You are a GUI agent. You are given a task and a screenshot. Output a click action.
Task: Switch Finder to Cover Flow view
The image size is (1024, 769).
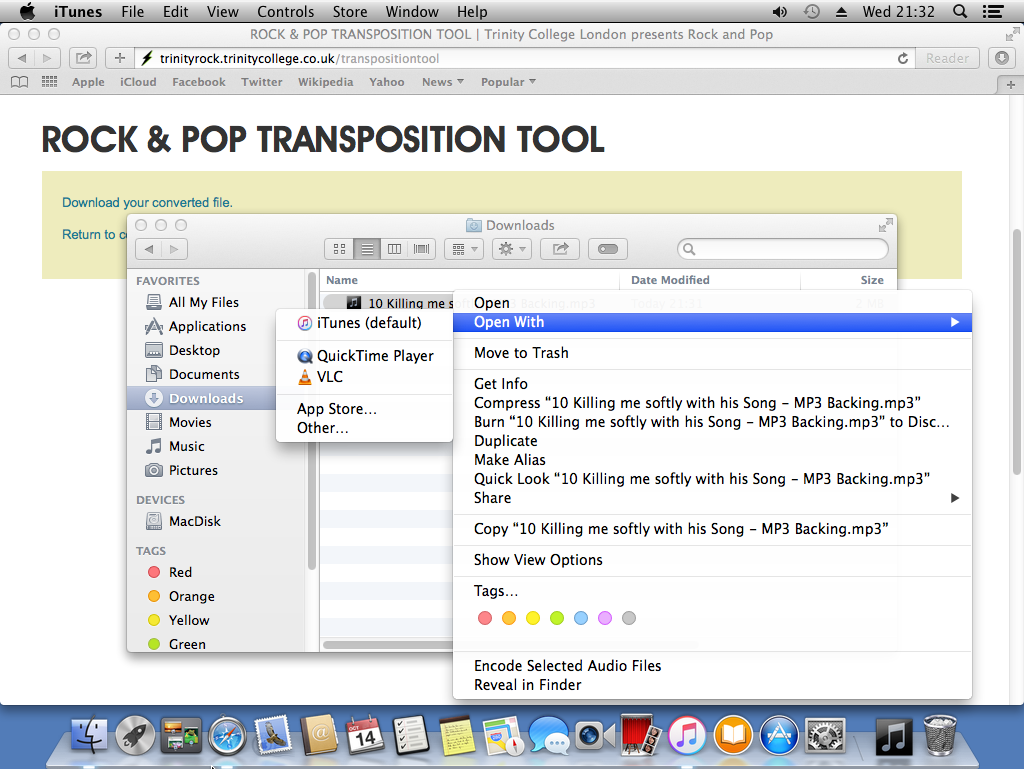422,249
